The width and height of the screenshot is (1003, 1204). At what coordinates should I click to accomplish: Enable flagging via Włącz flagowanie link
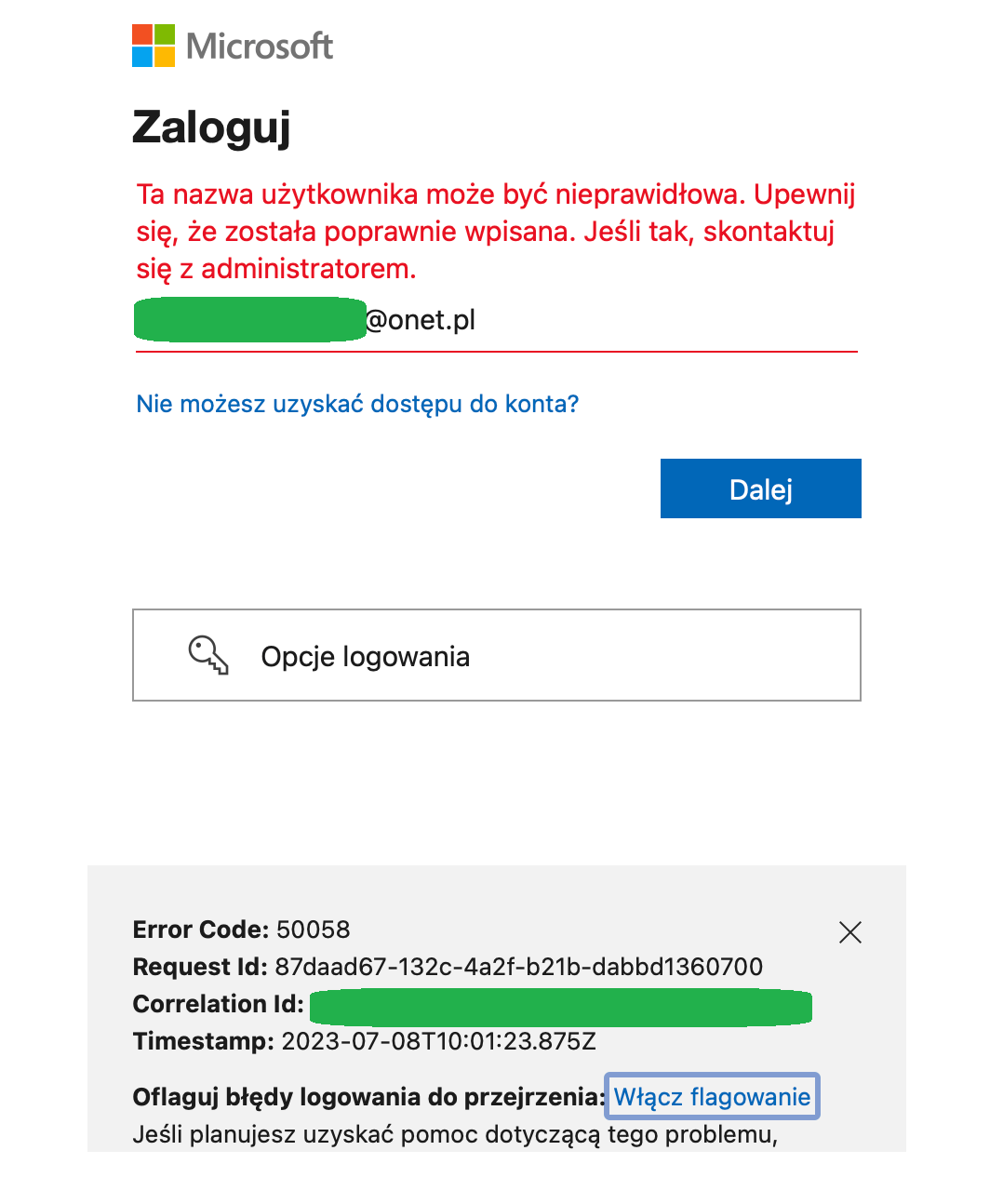click(712, 1097)
